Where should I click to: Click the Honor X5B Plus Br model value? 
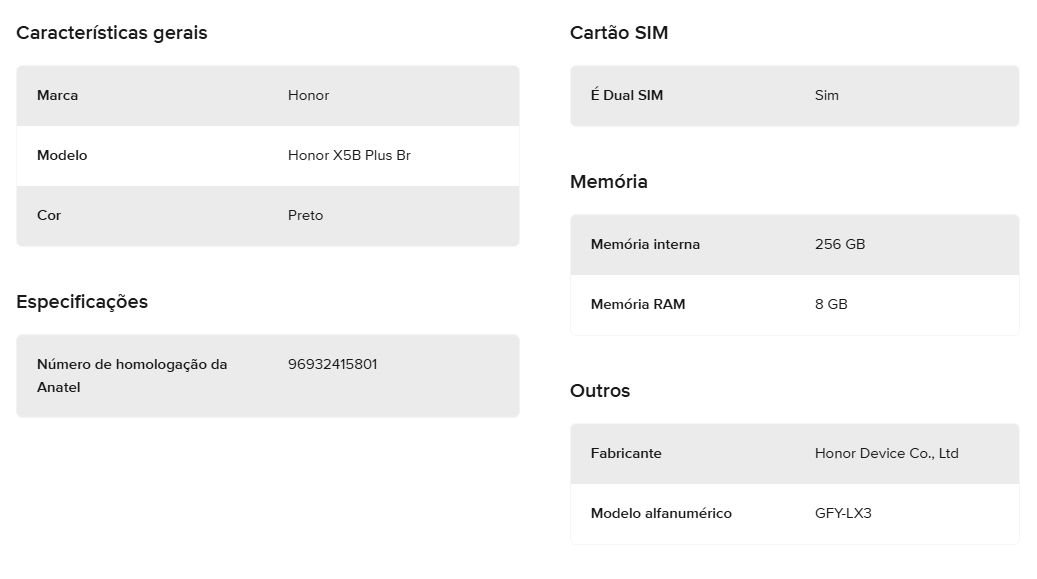point(349,156)
